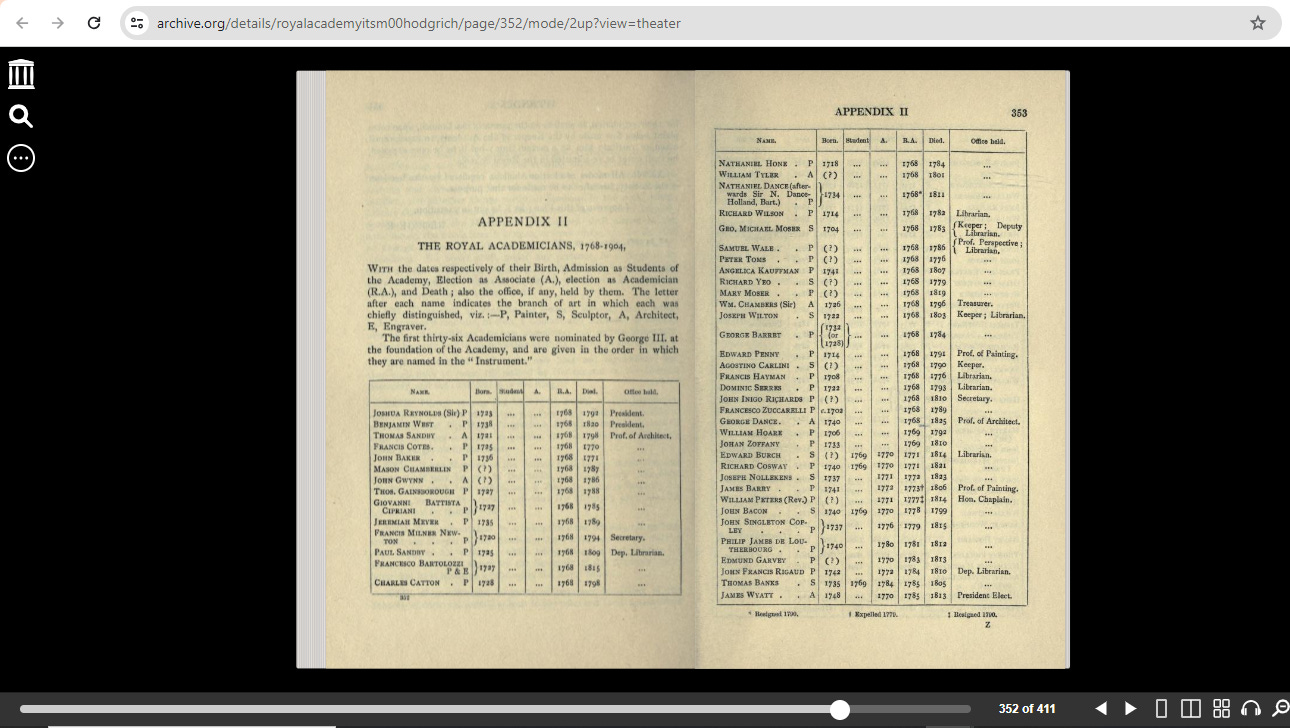This screenshot has width=1290, height=728.
Task: Switch to one-page view
Action: click(1161, 709)
